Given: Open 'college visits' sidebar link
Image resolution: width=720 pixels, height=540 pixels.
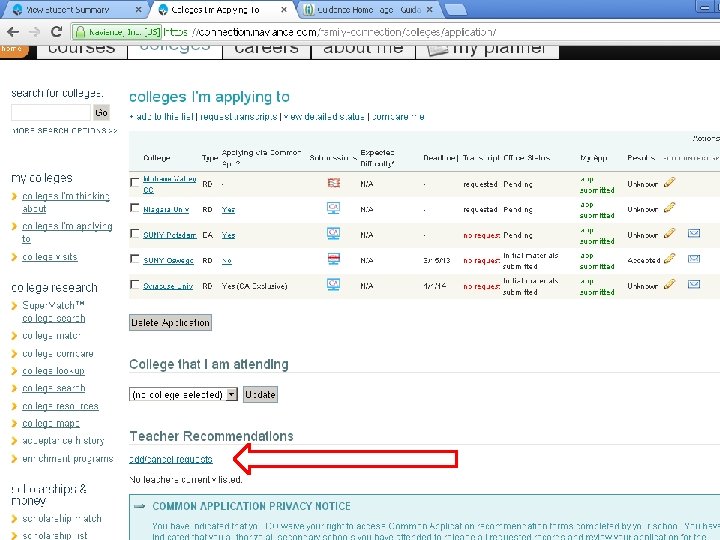Looking at the screenshot, I should 50,257.
